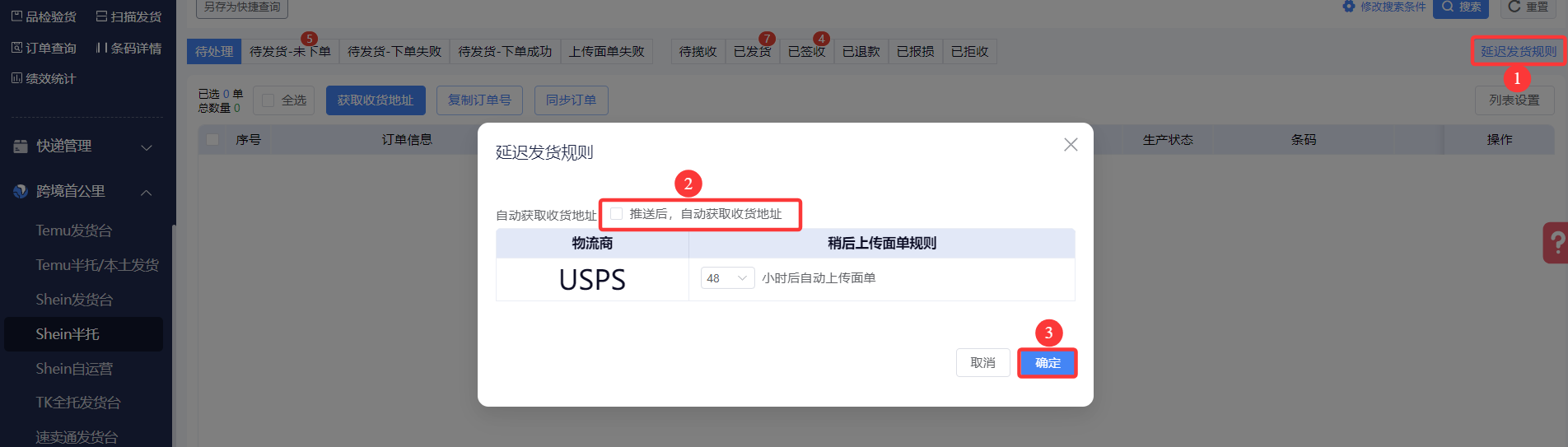
Task: Click 取消 in the dialog
Action: 983,362
